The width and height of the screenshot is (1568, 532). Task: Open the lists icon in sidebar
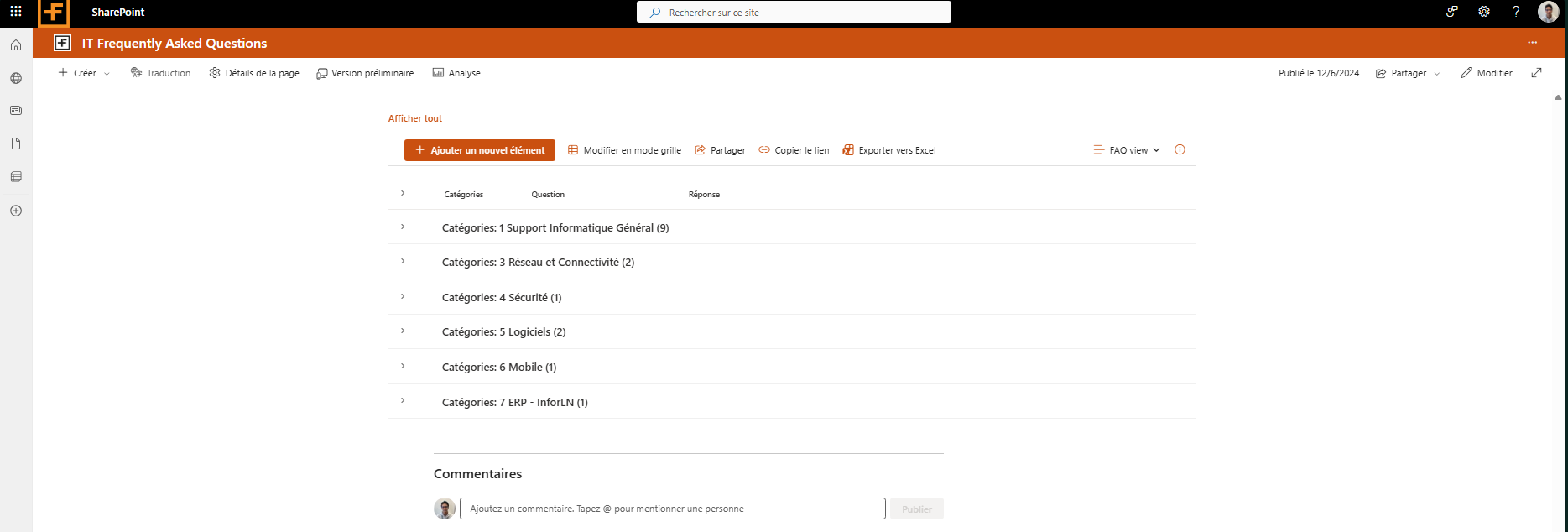pyautogui.click(x=16, y=177)
